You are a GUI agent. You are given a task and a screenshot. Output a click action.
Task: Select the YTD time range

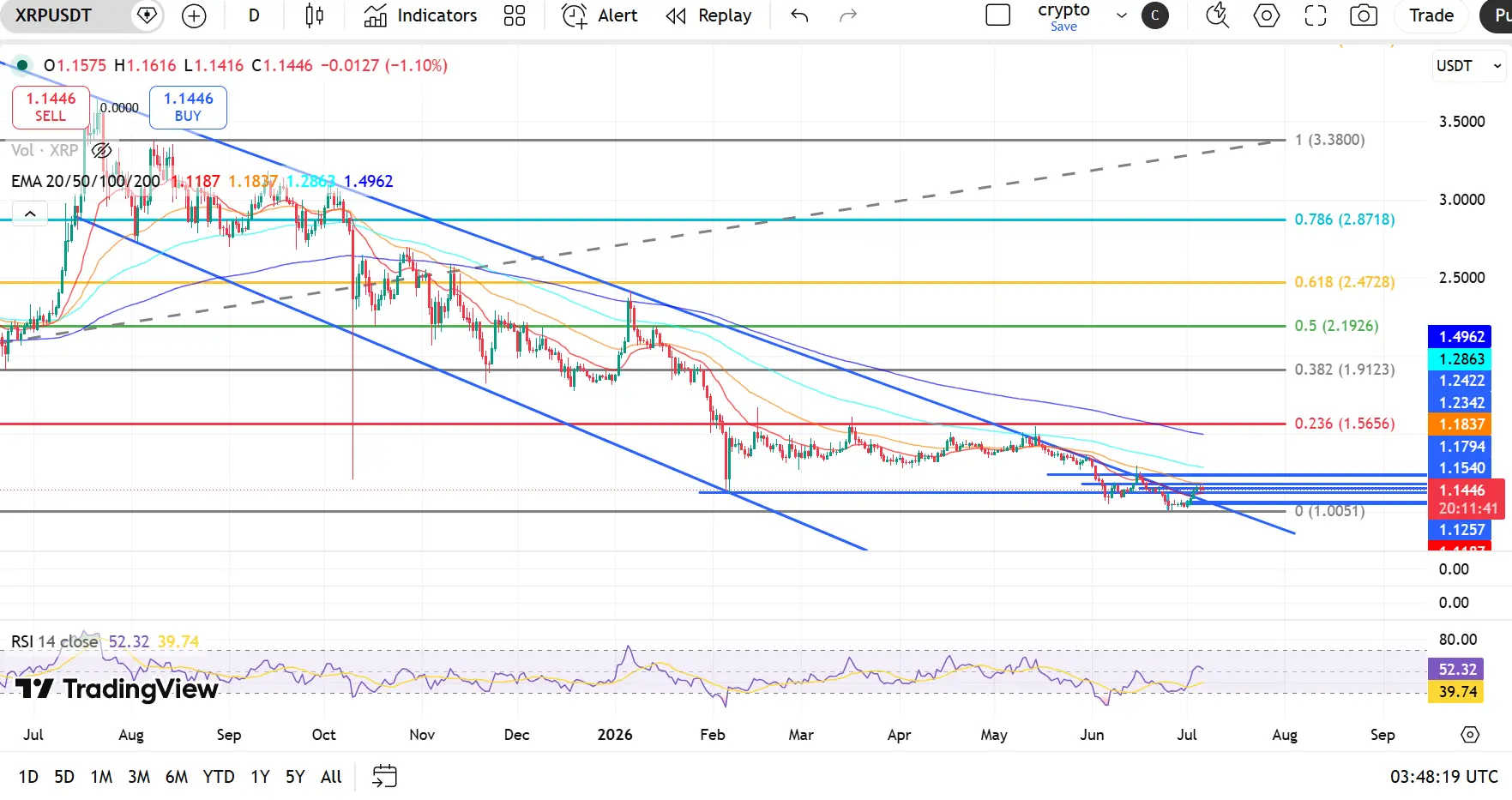[x=219, y=777]
